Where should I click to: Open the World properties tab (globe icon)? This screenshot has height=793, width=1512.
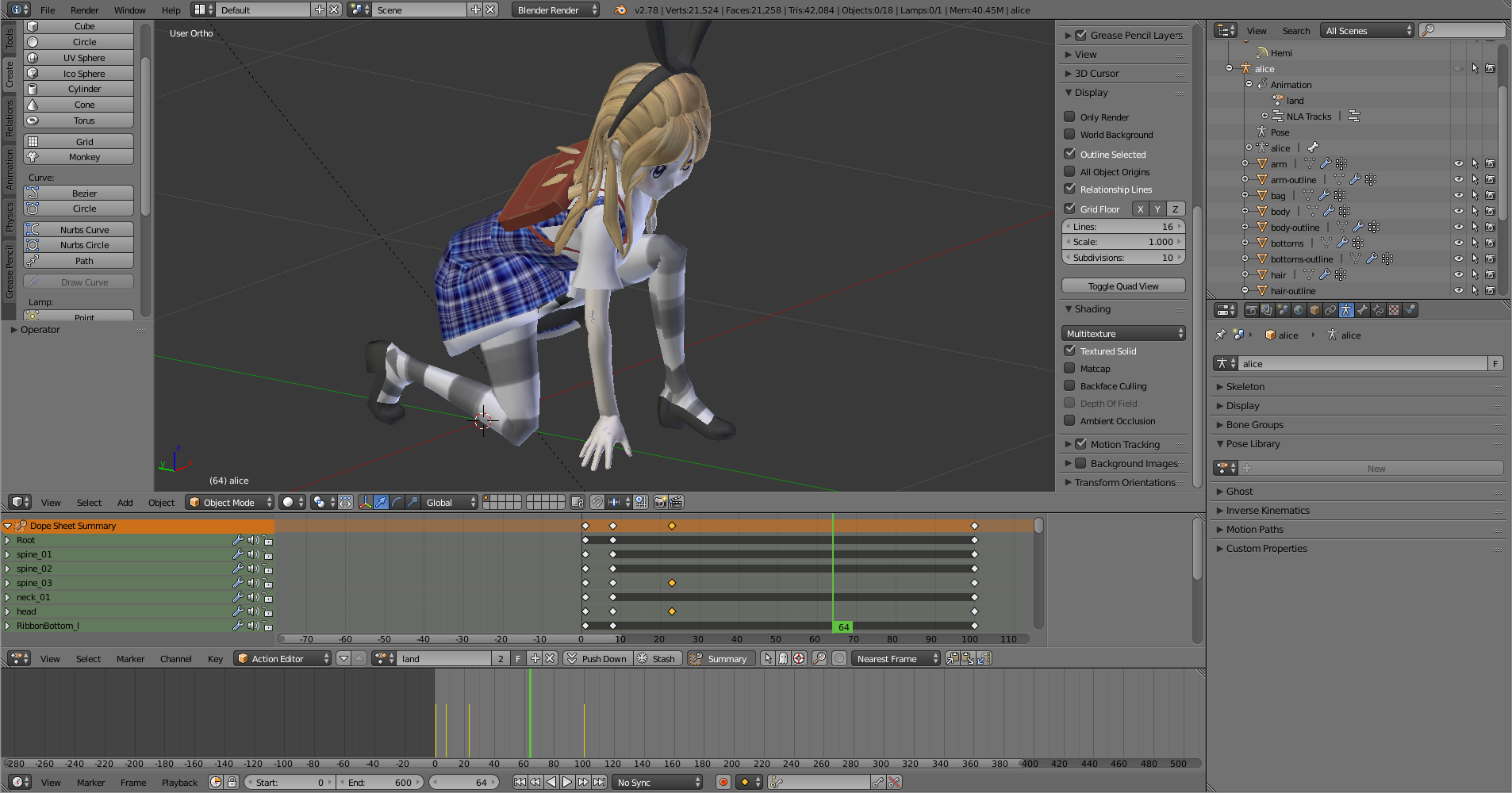point(1299,310)
